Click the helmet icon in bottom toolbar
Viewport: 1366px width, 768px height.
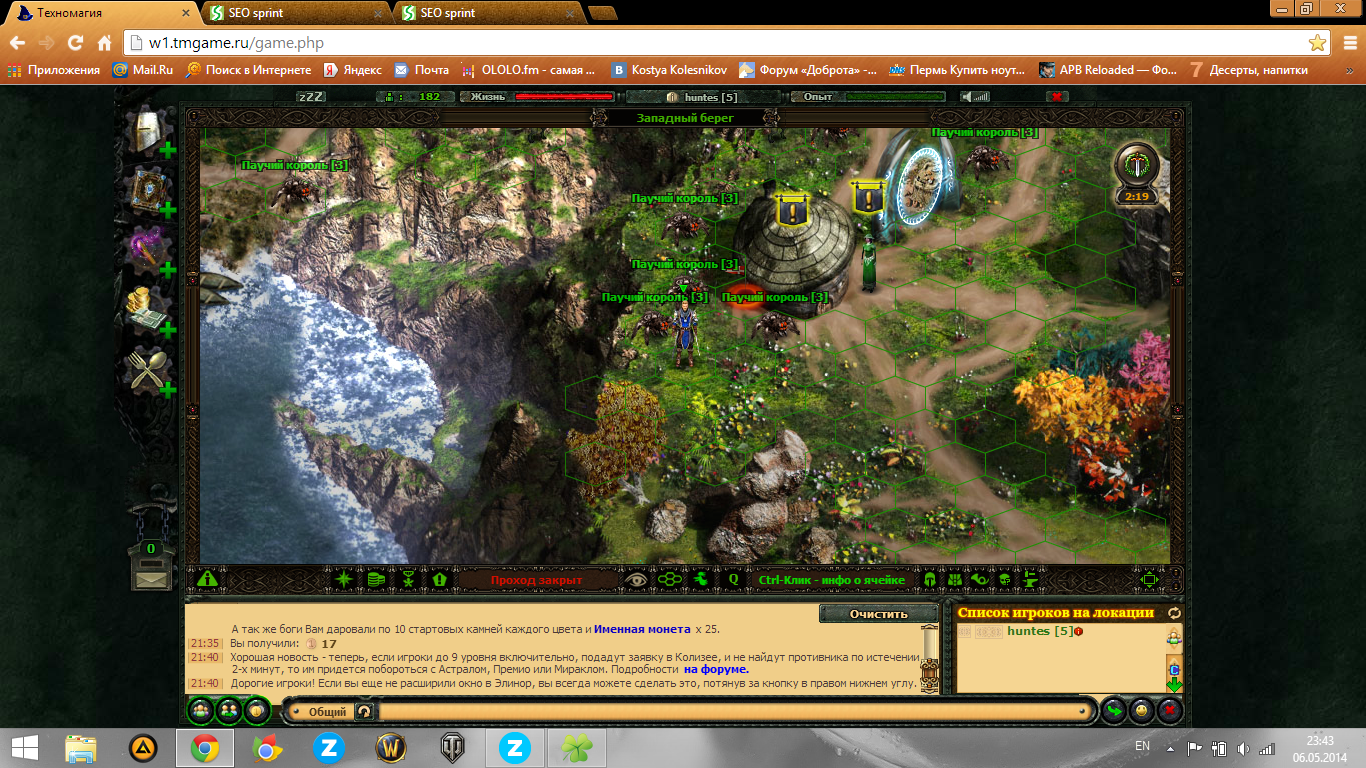(x=929, y=579)
